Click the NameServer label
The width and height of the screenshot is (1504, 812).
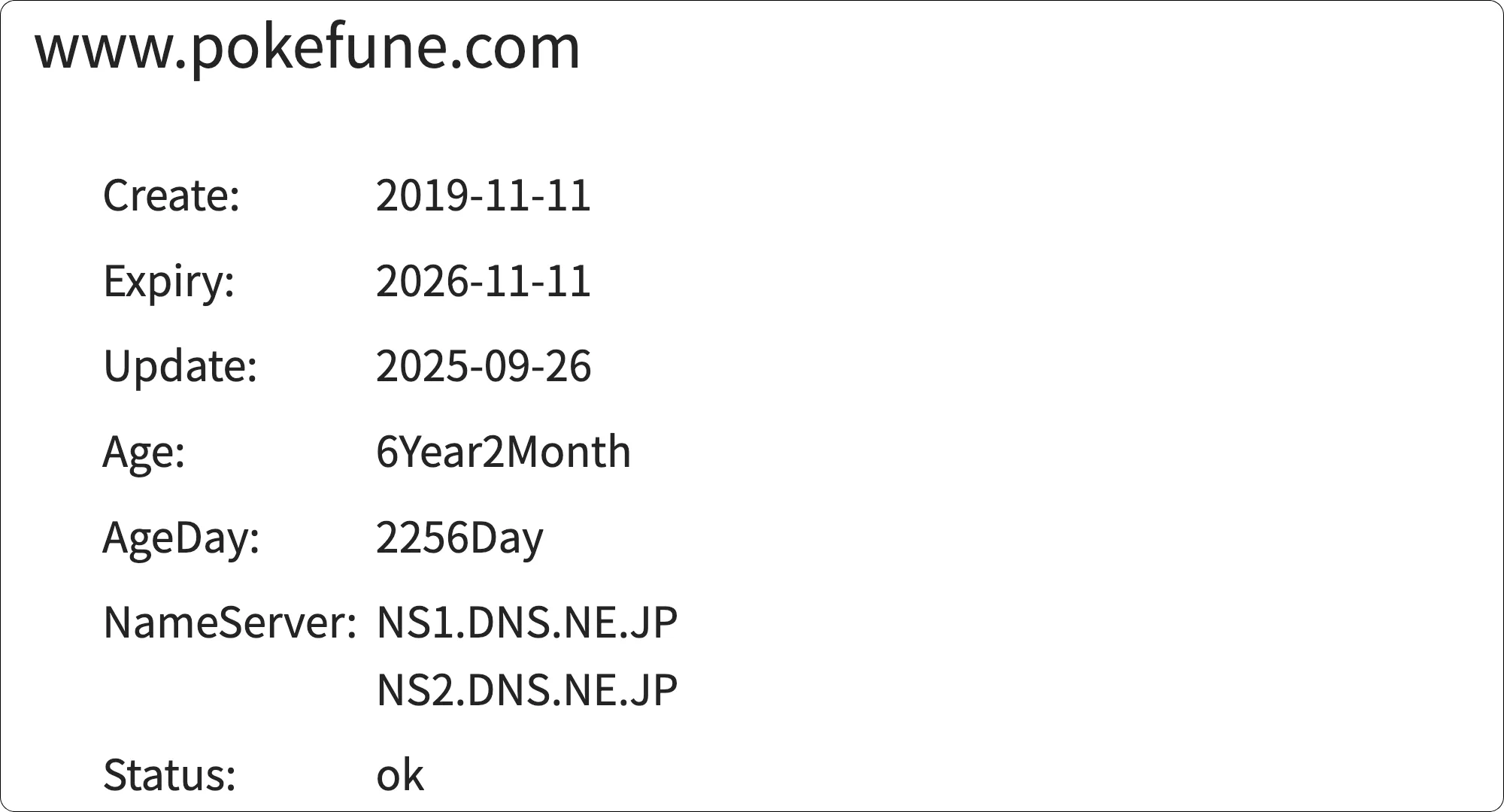(x=229, y=623)
